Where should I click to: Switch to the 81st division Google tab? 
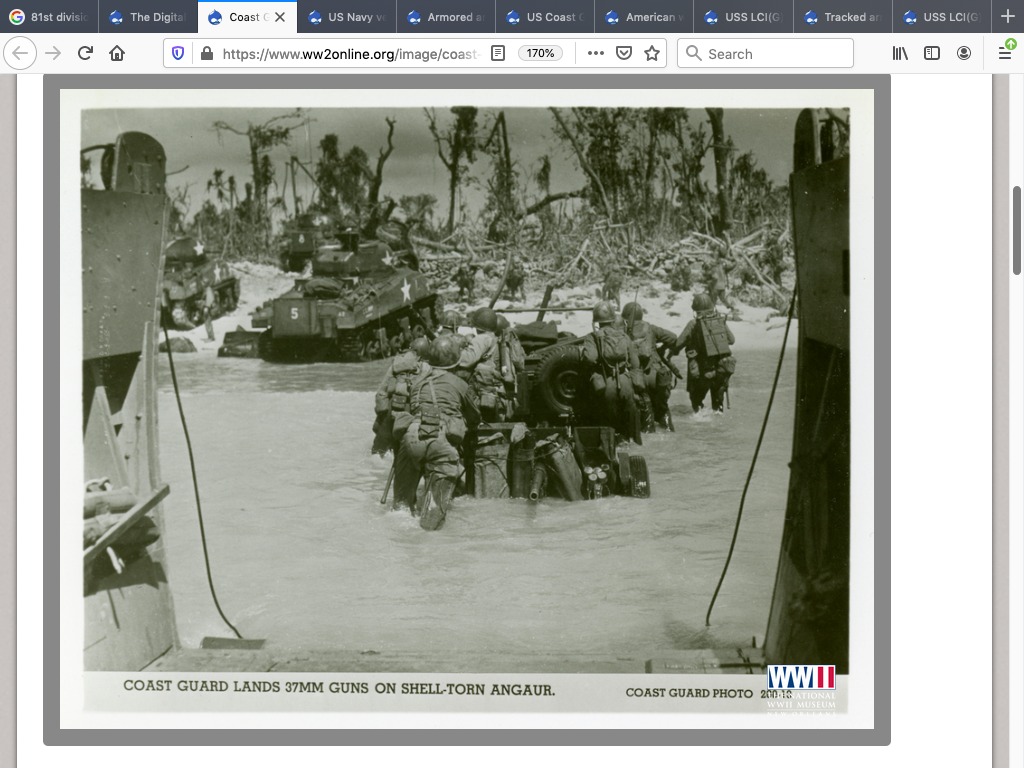(50, 17)
